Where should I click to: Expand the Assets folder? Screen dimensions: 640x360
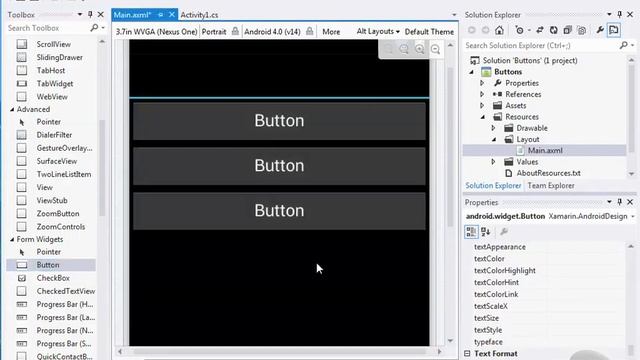coord(482,106)
